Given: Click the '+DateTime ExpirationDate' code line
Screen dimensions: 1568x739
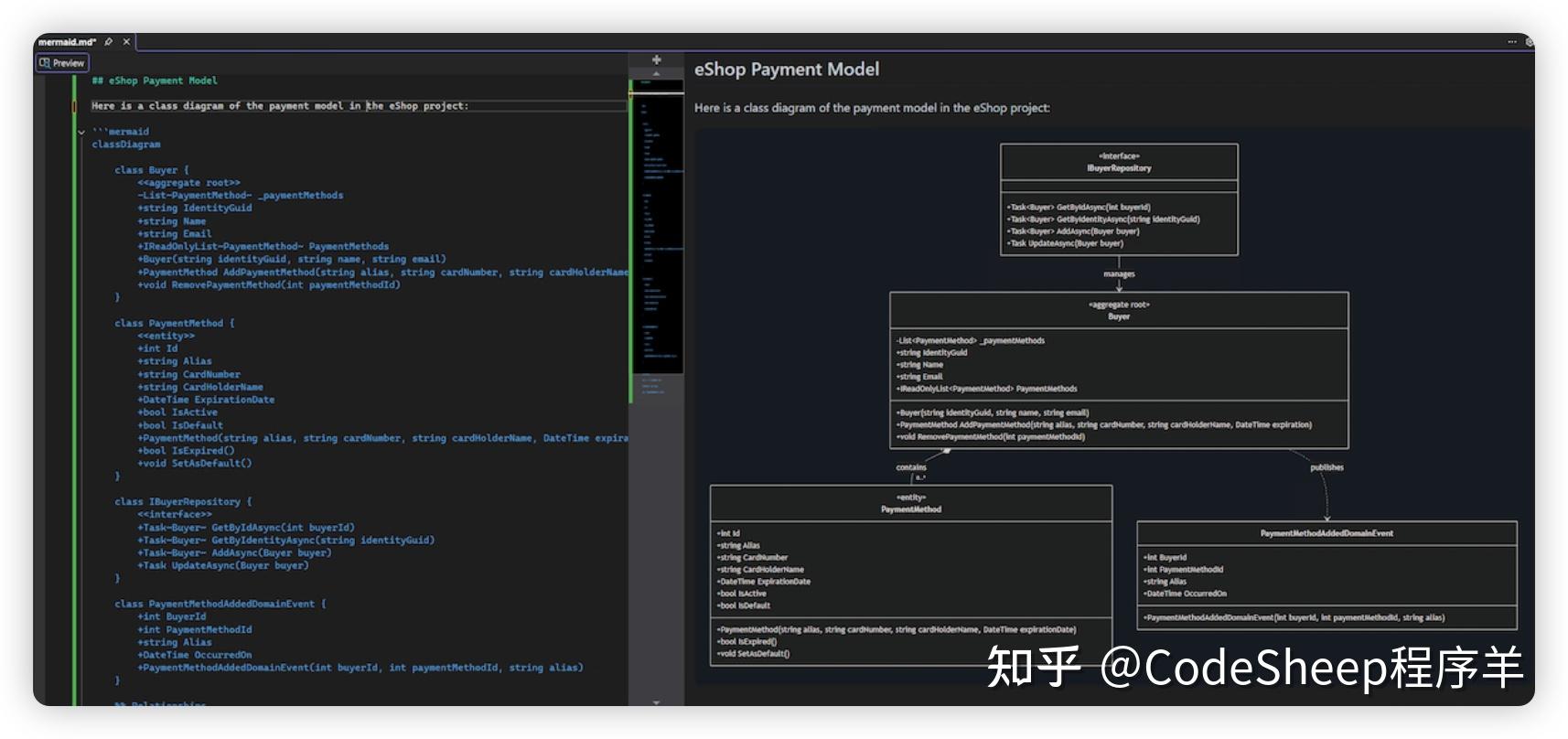Looking at the screenshot, I should click(x=206, y=400).
